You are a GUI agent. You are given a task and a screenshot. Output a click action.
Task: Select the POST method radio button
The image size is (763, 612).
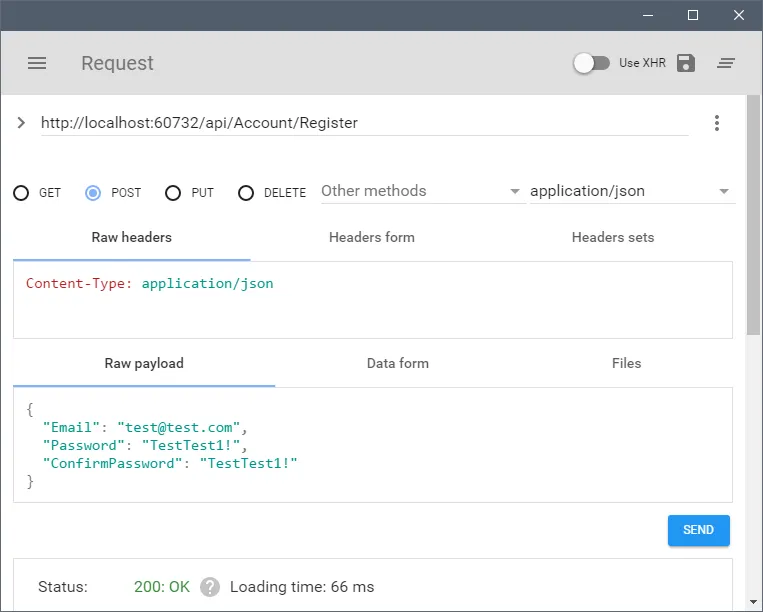93,193
